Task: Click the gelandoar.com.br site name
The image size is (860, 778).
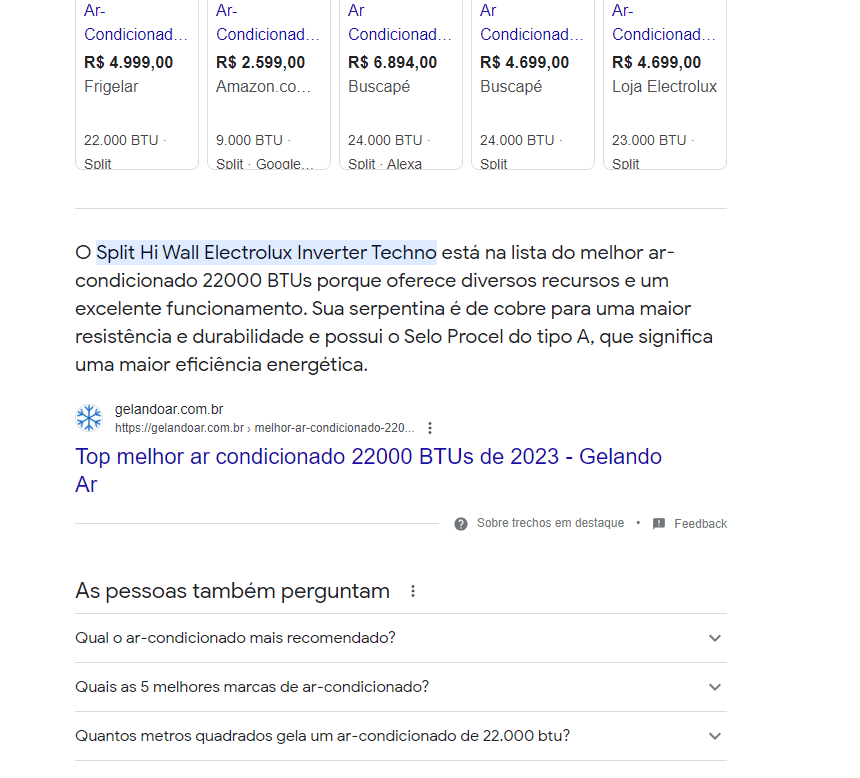Action: 169,409
